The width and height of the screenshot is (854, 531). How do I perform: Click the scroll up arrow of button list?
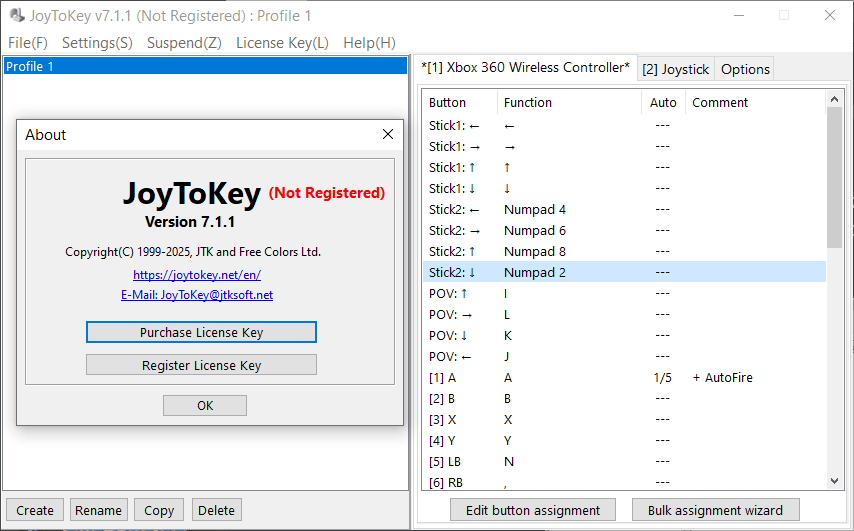tap(834, 99)
